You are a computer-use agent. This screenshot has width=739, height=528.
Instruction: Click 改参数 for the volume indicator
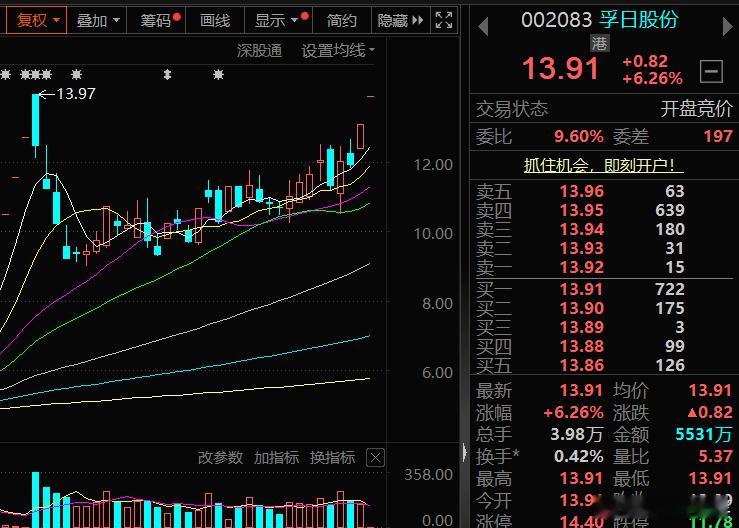pyautogui.click(x=220, y=457)
